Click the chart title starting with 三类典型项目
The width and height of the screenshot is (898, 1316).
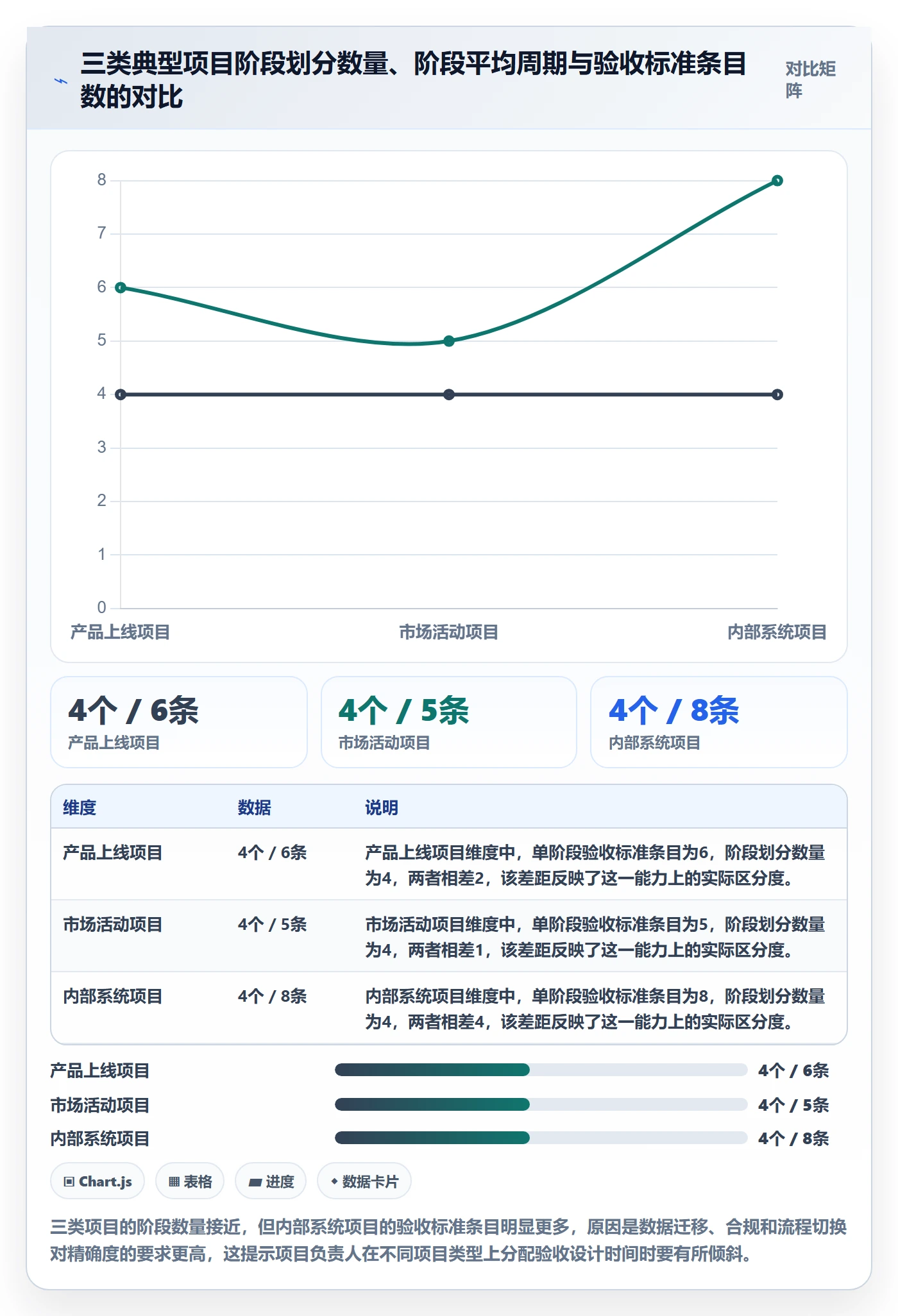click(413, 80)
